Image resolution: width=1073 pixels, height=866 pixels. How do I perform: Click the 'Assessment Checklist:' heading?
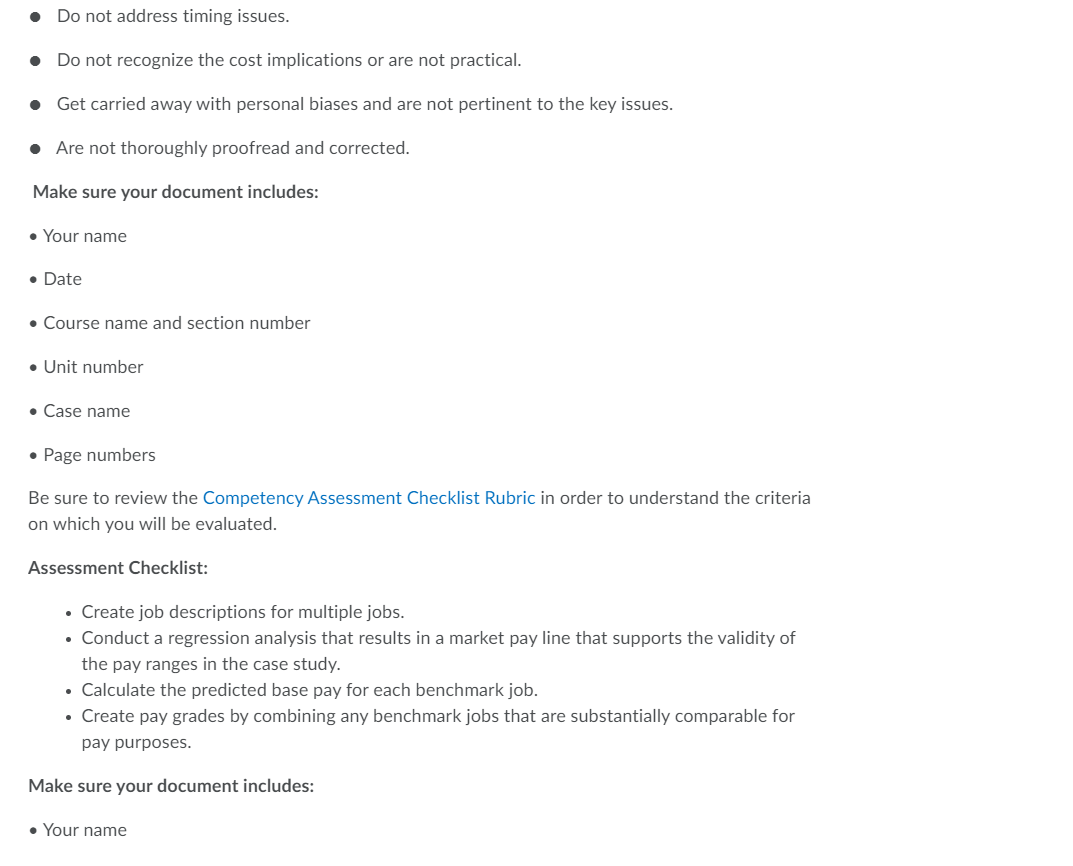tap(118, 568)
